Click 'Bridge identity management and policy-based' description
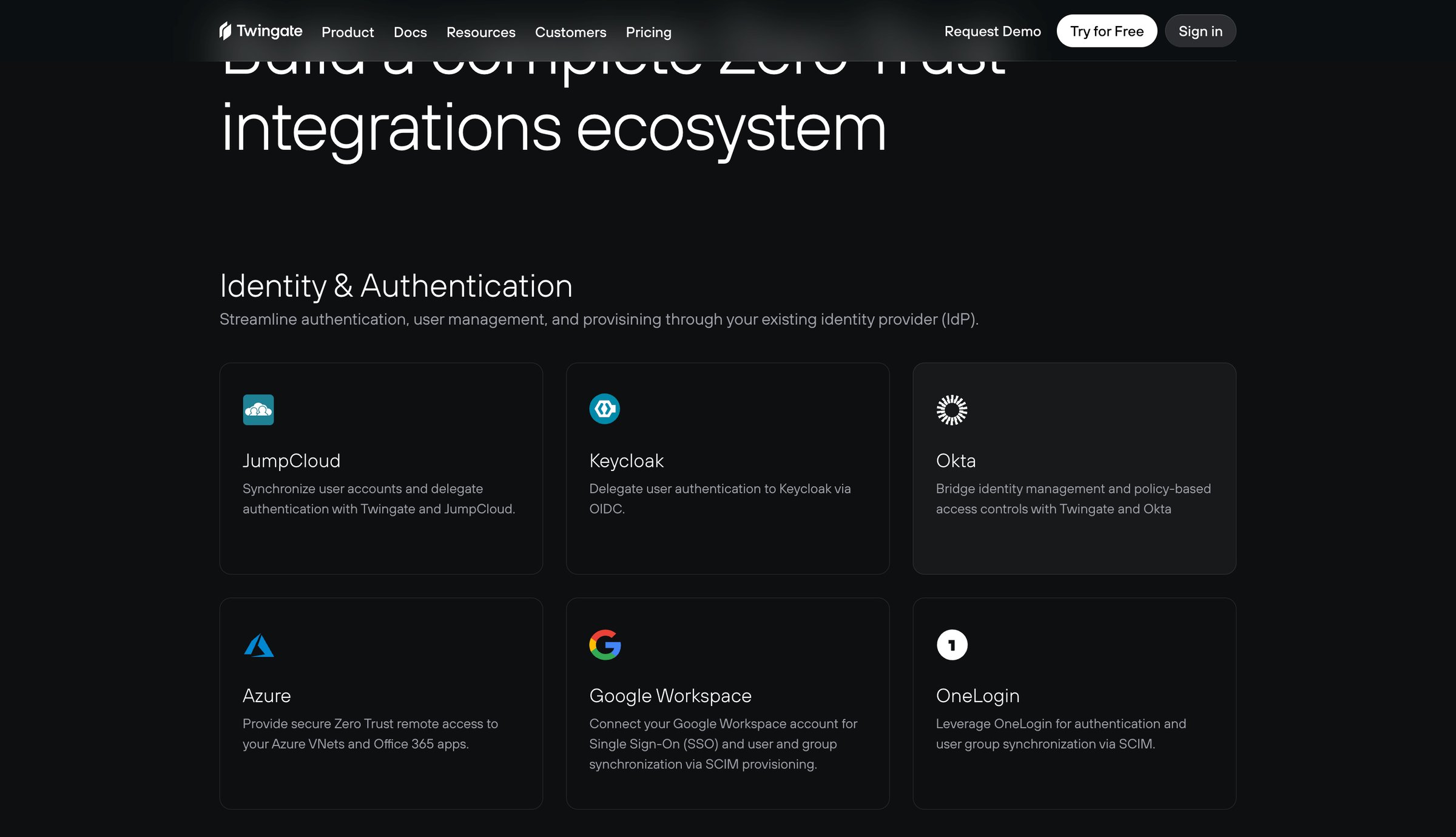This screenshot has height=837, width=1456. pyautogui.click(x=1073, y=499)
